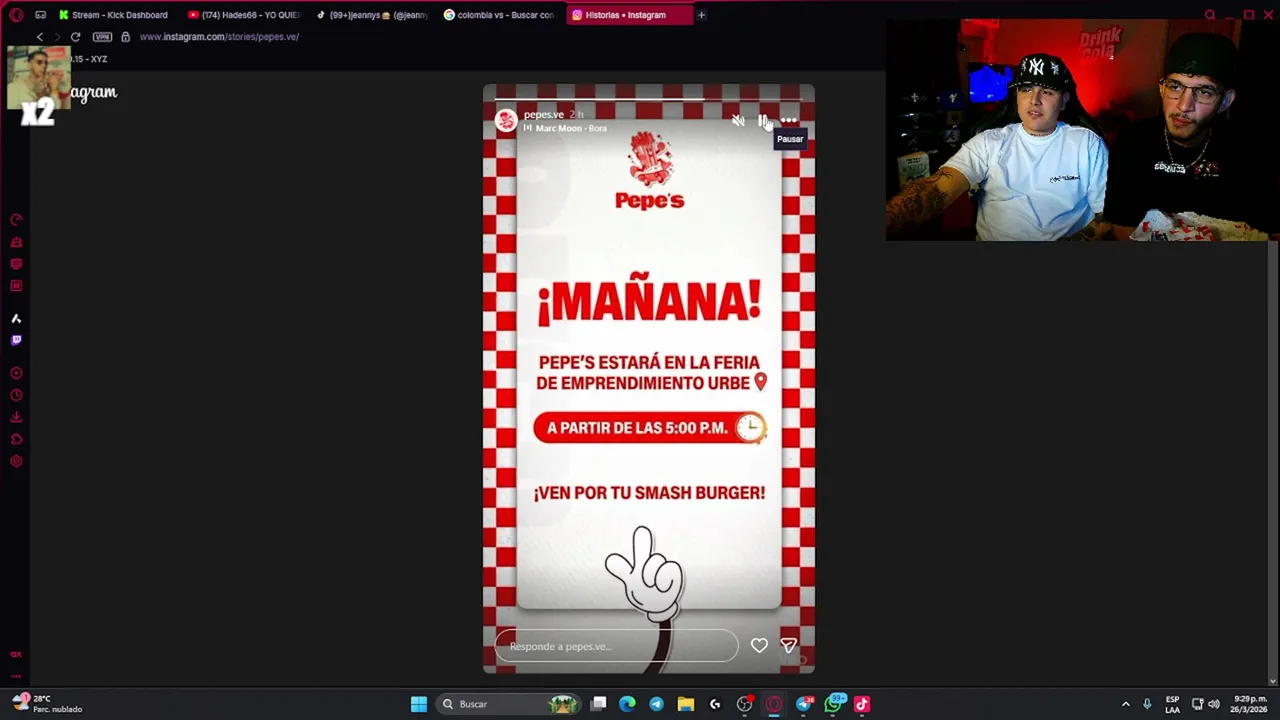Open TikTok app from taskbar
The width and height of the screenshot is (1280, 720).
(x=862, y=704)
